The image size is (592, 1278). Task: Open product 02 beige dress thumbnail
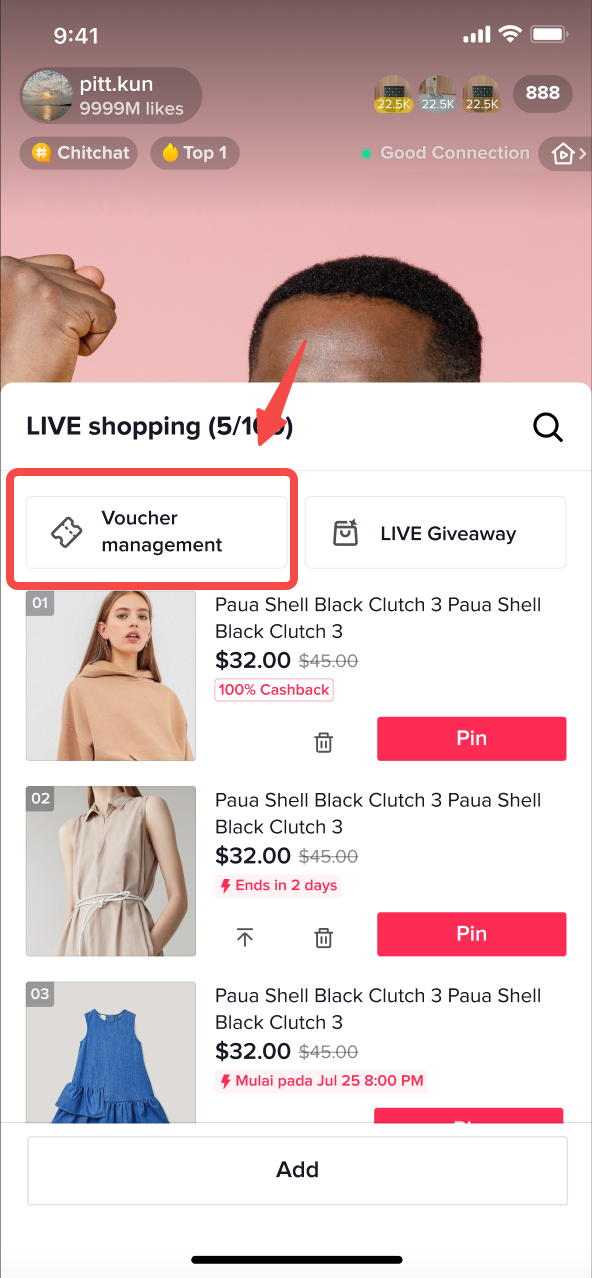(111, 871)
